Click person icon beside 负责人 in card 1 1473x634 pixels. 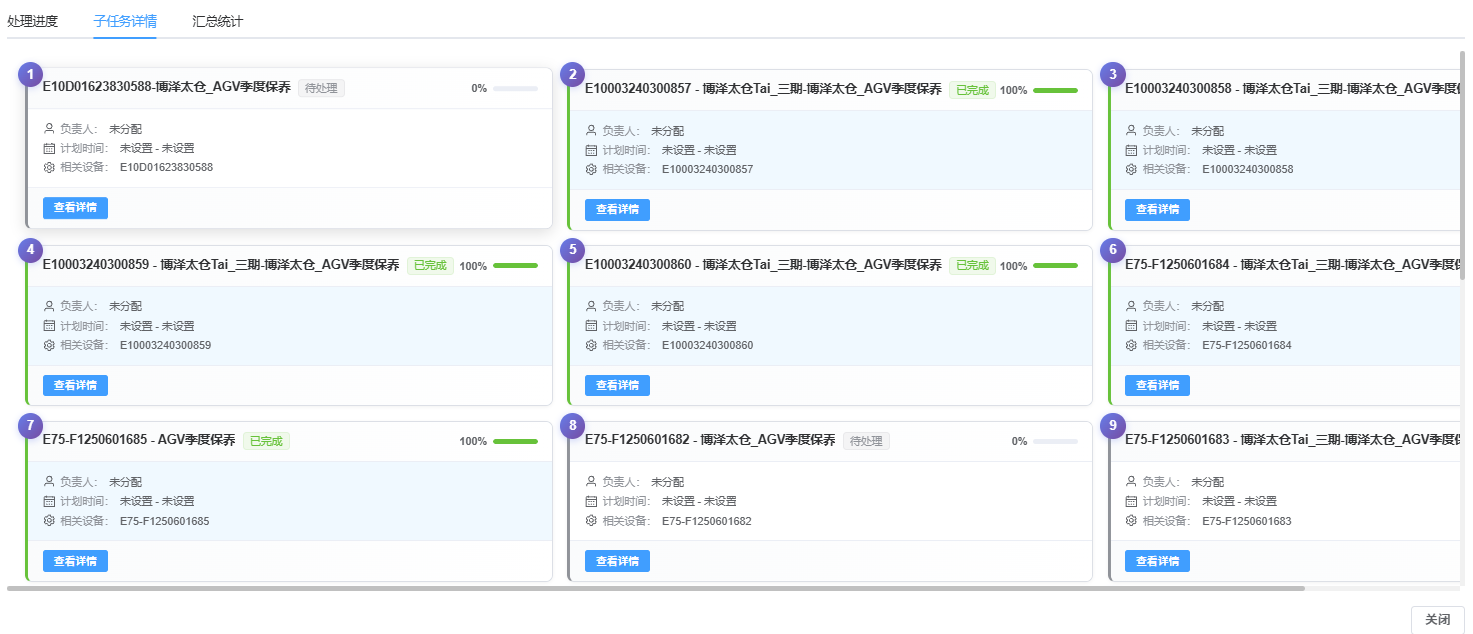tap(49, 129)
